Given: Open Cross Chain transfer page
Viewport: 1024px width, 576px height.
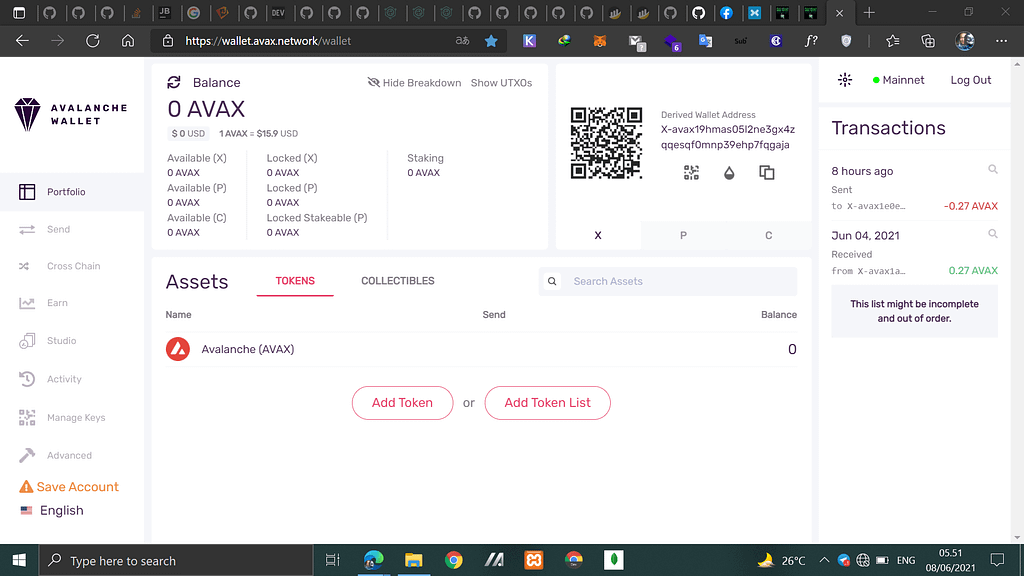Looking at the screenshot, I should (72, 266).
